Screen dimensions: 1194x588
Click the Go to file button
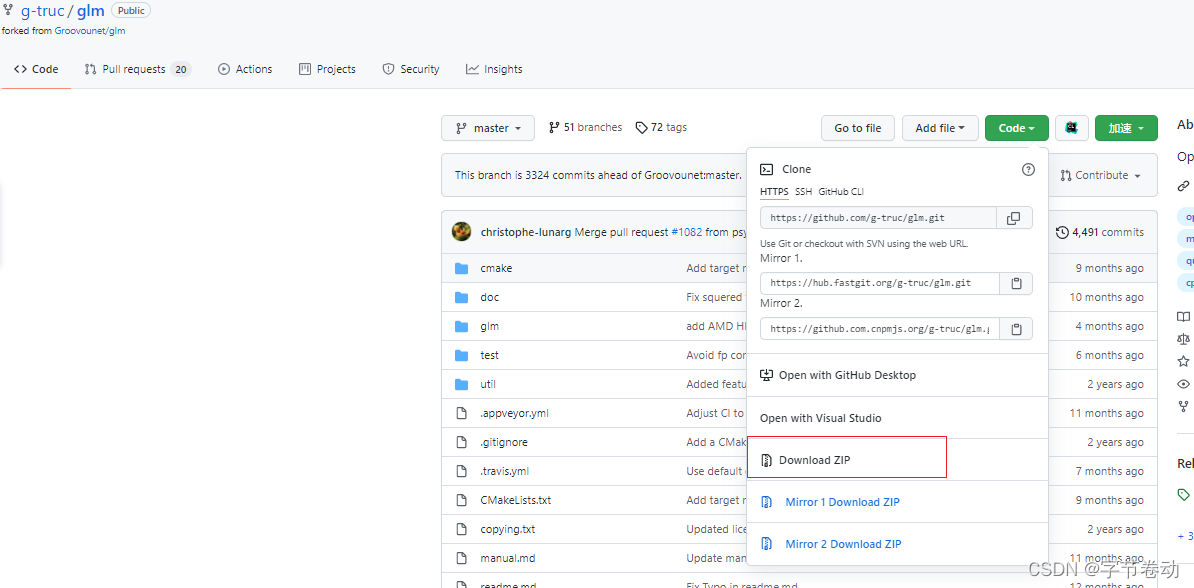pyautogui.click(x=857, y=128)
